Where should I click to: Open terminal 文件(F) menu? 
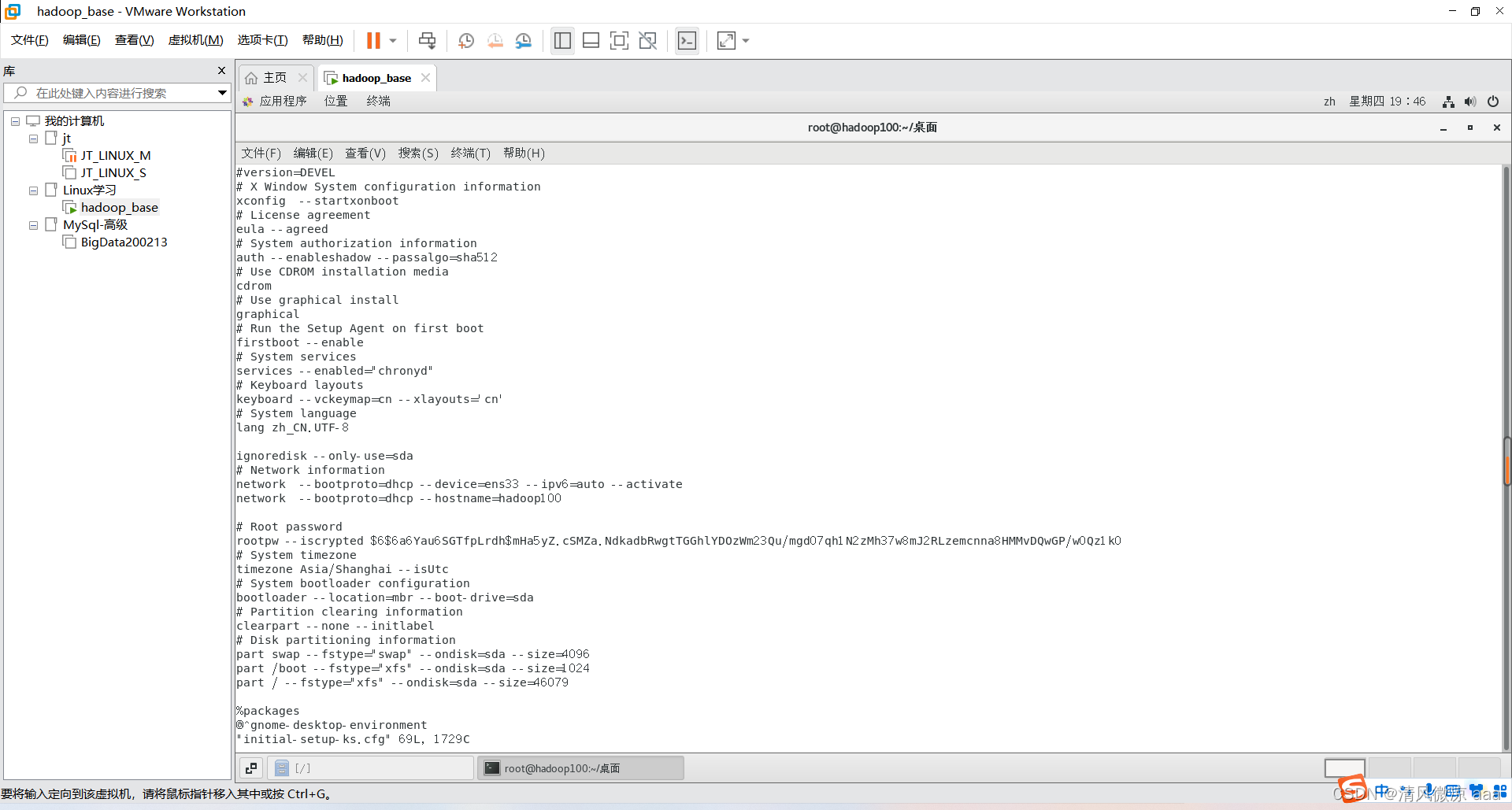tap(261, 153)
